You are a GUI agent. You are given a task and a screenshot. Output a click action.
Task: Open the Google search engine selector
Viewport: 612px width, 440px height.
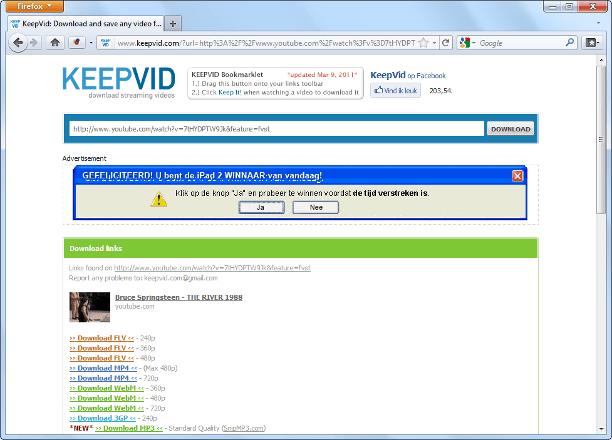coord(467,43)
